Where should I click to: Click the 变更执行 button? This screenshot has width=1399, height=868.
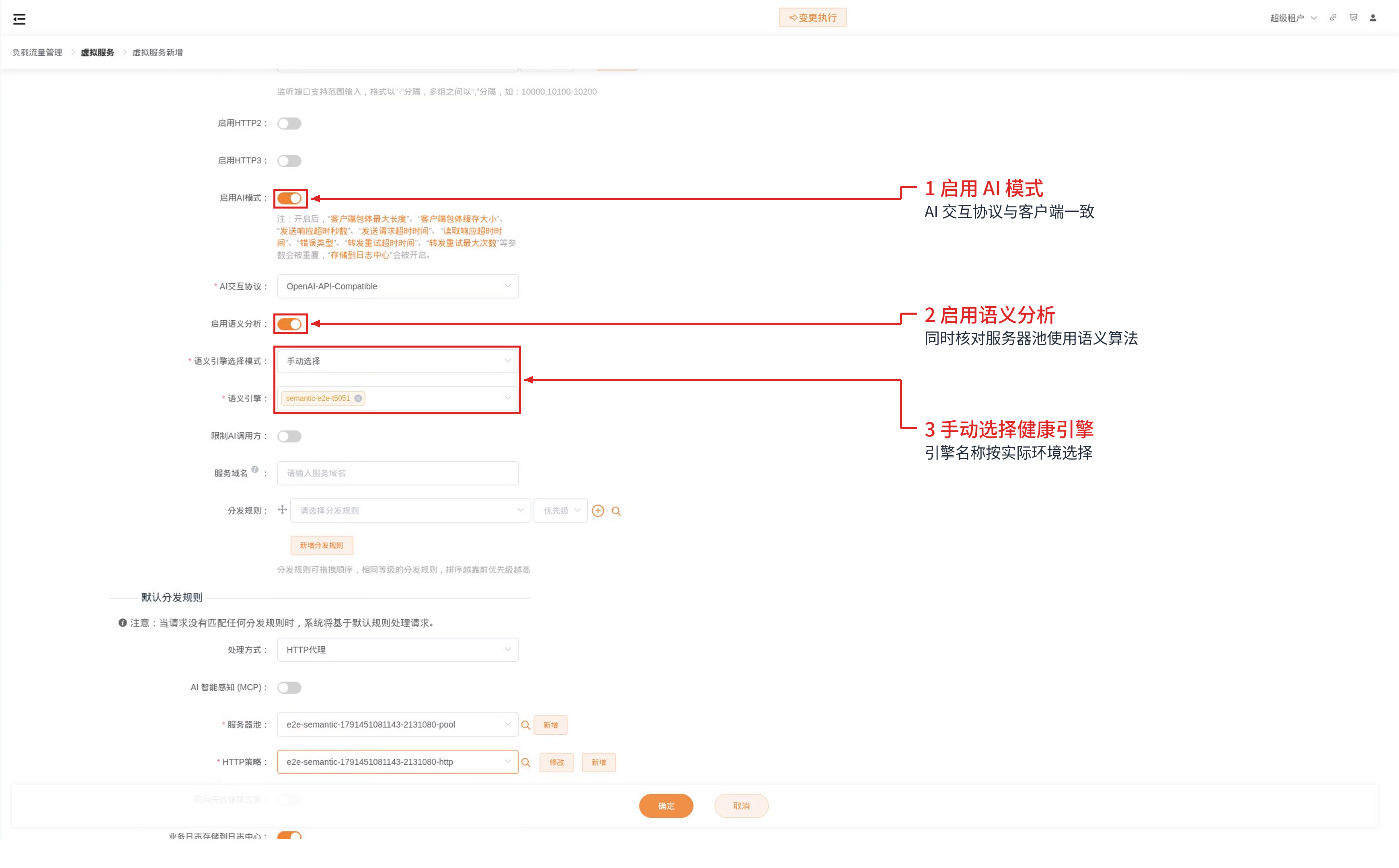tap(812, 18)
